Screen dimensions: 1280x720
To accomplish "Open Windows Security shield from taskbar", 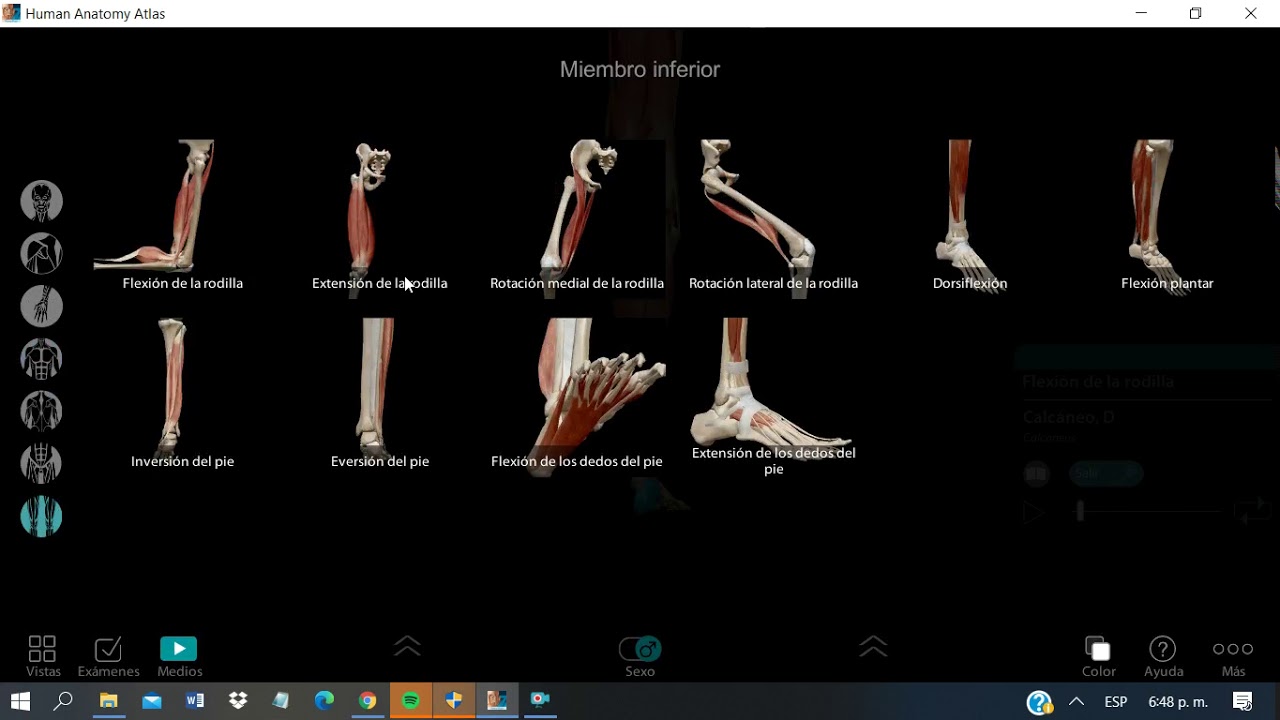I will [x=454, y=701].
